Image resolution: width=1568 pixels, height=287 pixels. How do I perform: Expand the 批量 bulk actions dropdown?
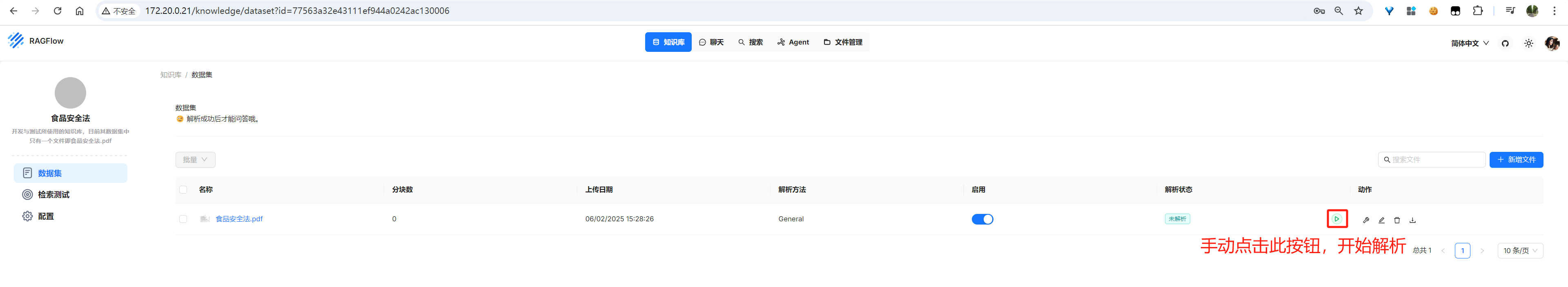(196, 159)
